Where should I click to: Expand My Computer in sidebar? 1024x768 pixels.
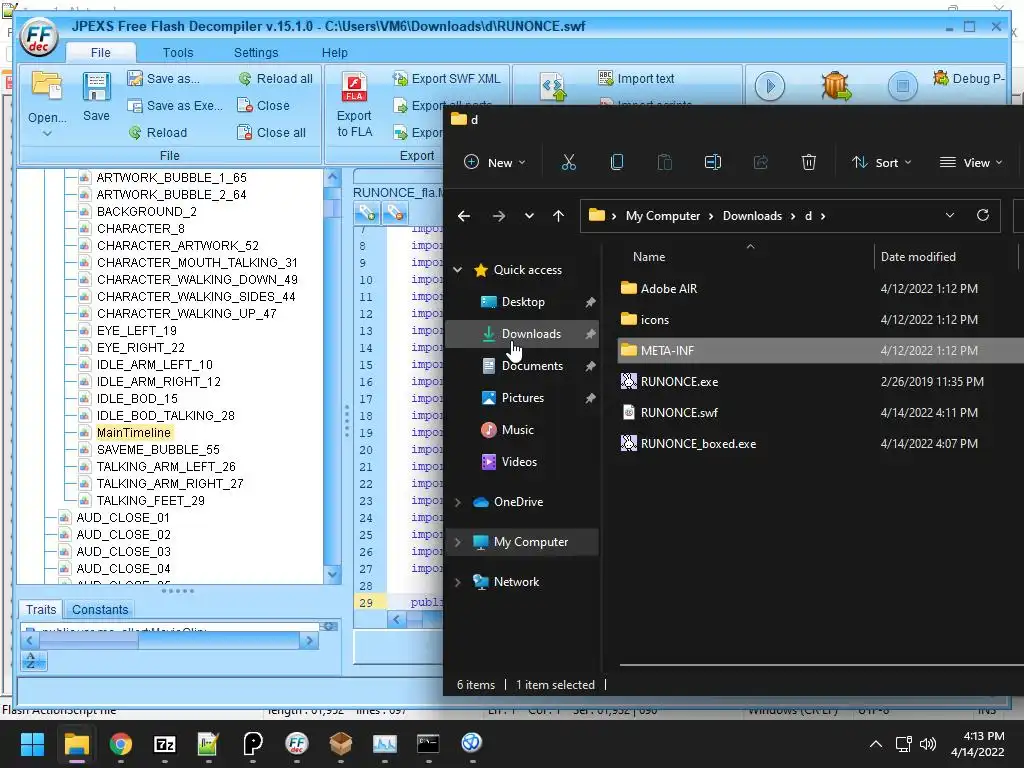point(458,542)
